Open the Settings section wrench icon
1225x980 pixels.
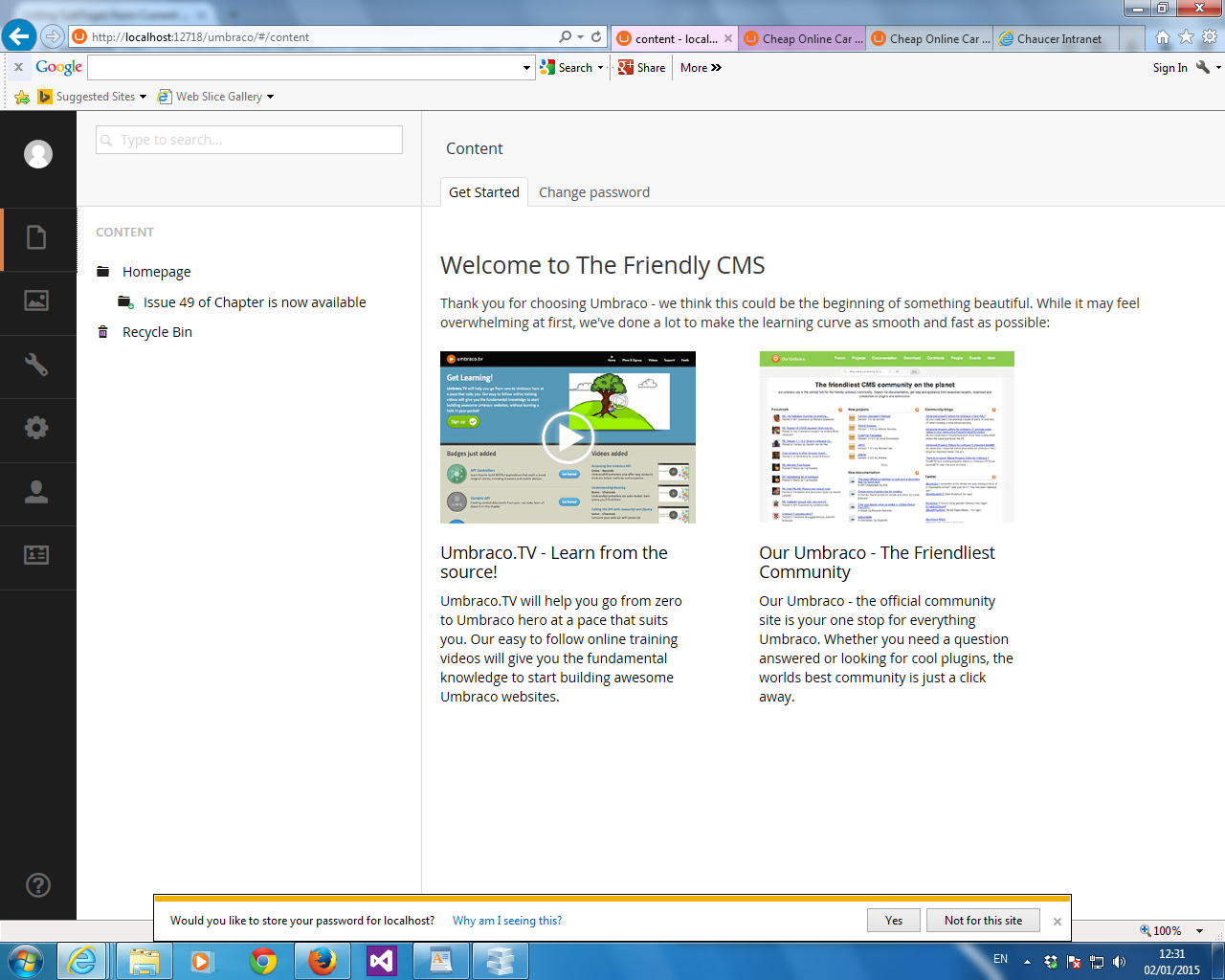point(36,365)
